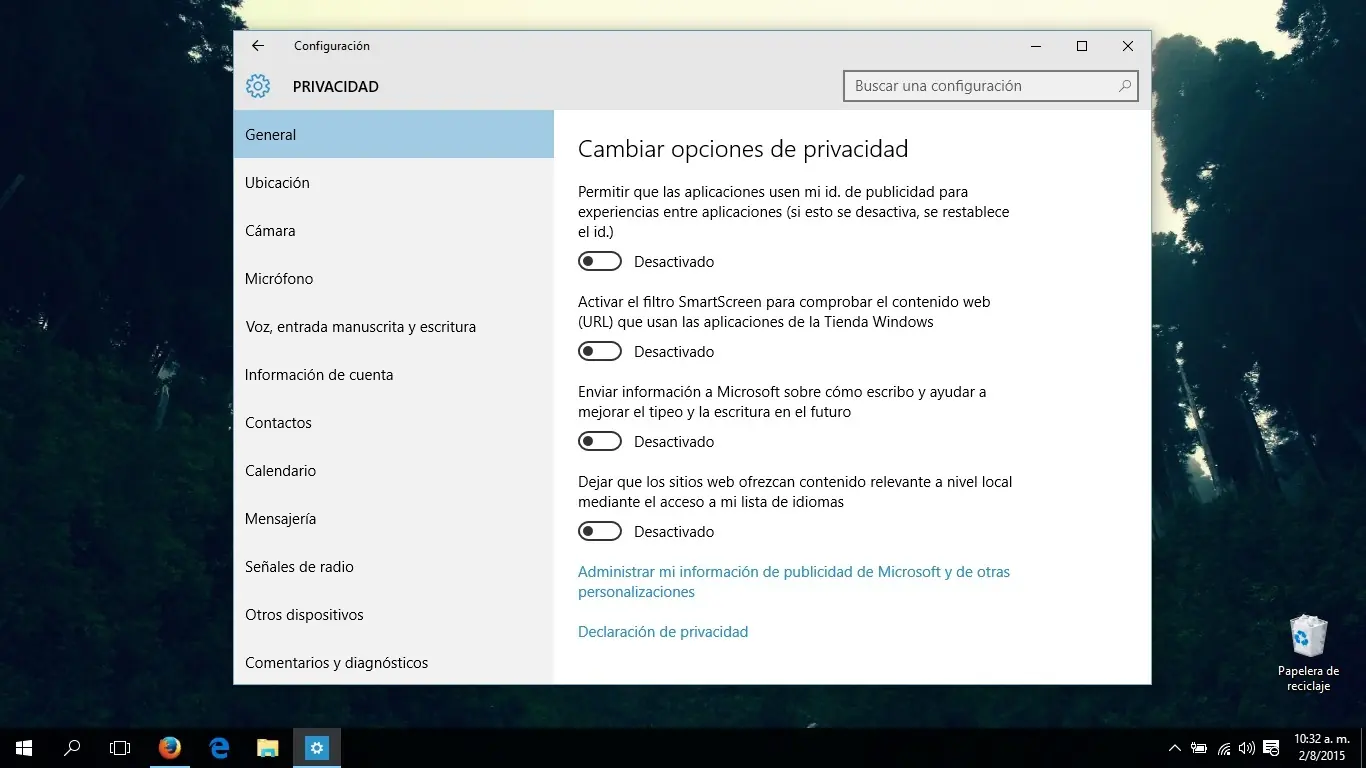Open Otros dispositivos settings

point(393,614)
